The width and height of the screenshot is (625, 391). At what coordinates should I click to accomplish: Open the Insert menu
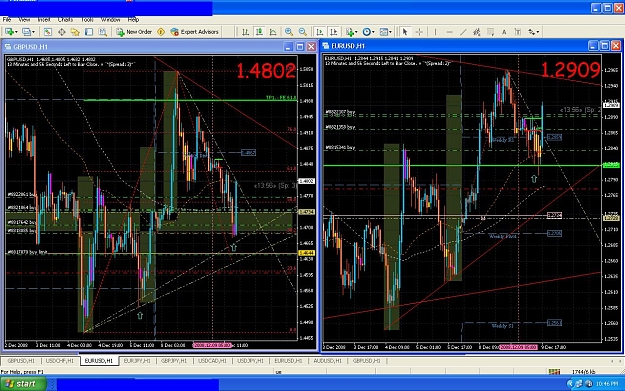[x=44, y=20]
